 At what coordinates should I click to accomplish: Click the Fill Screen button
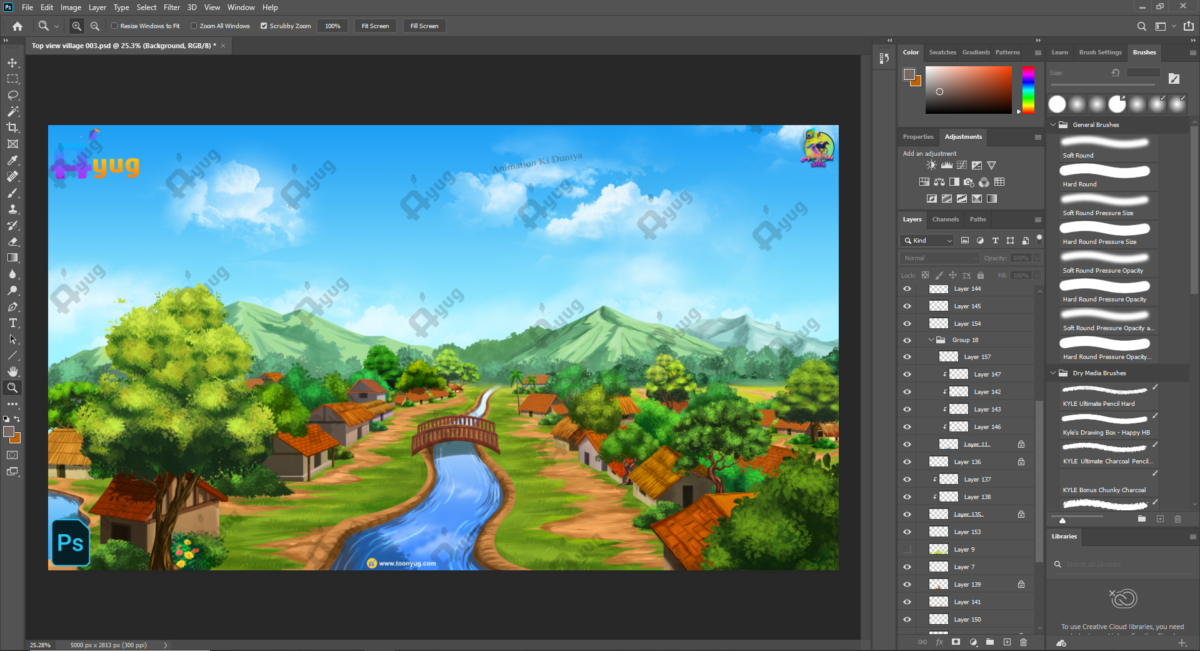[424, 26]
